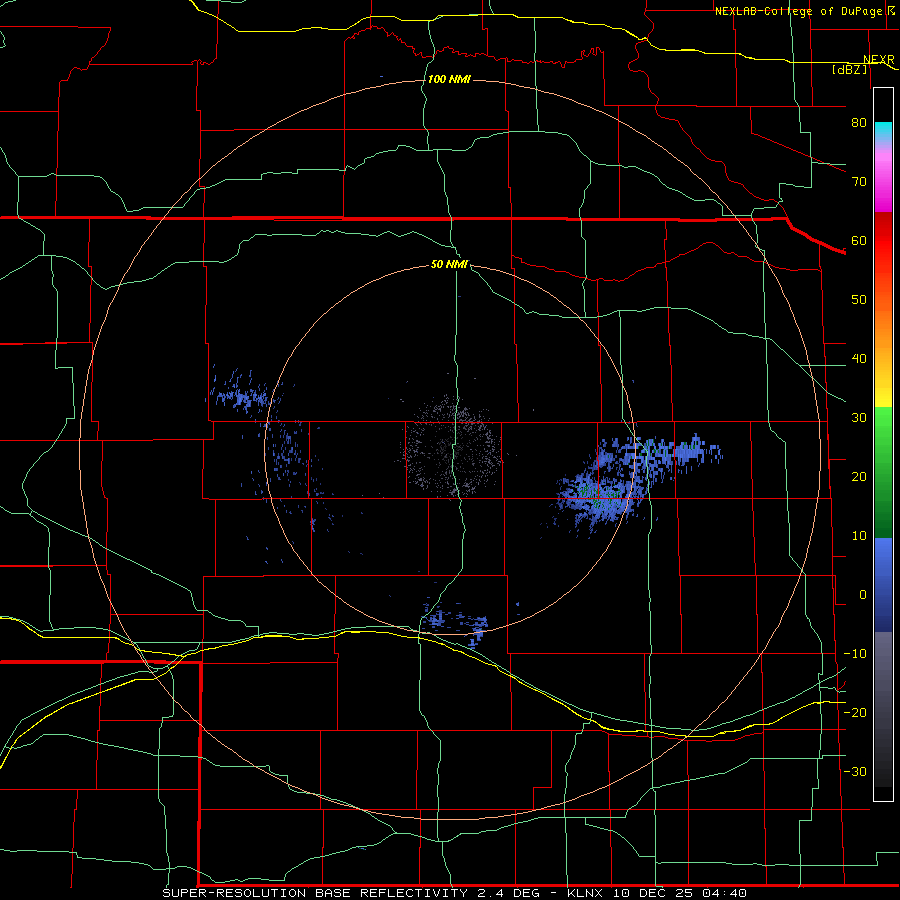Click the blue echo south near 50 NMI ring
The height and width of the screenshot is (900, 900).
pos(455,621)
